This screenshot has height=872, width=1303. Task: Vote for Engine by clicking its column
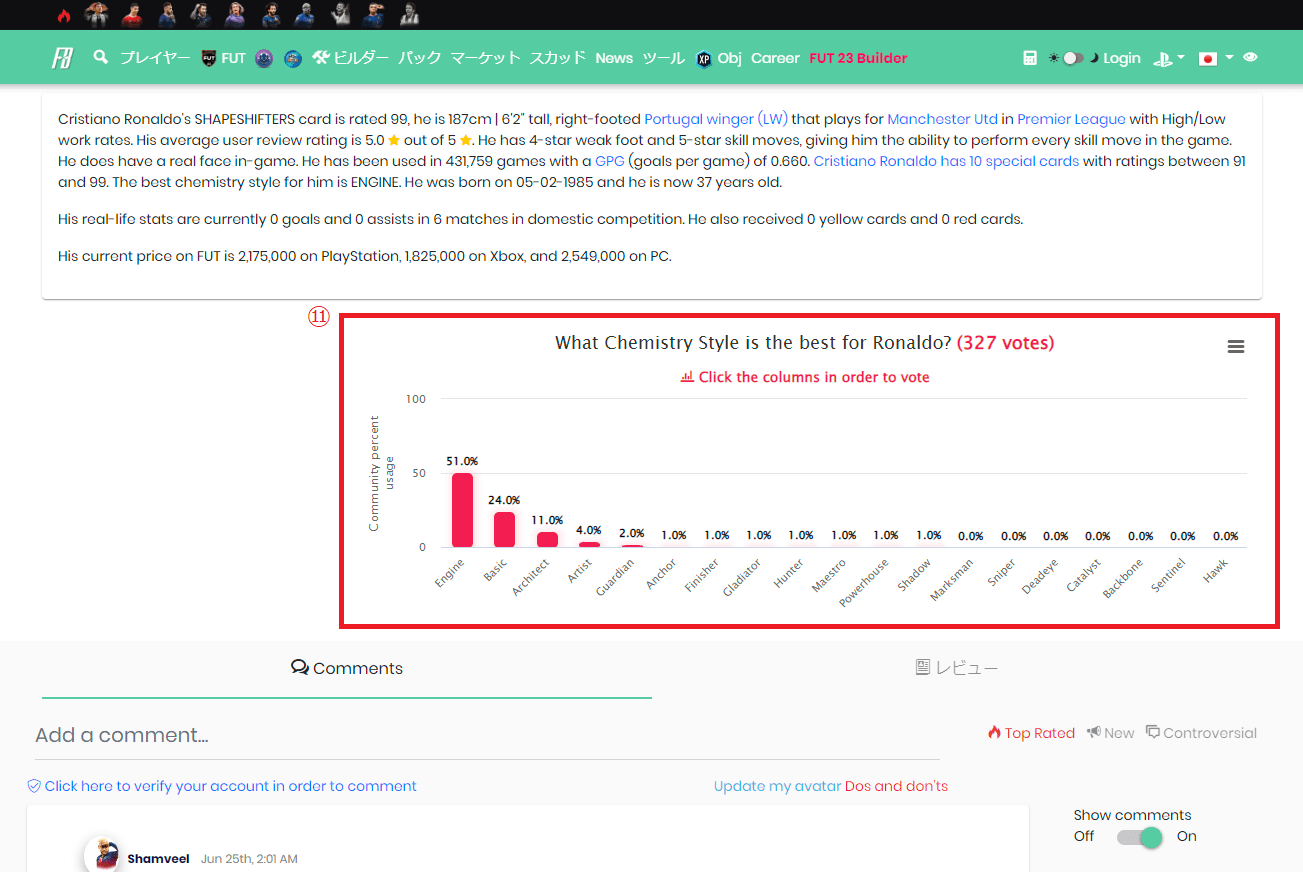tap(462, 510)
